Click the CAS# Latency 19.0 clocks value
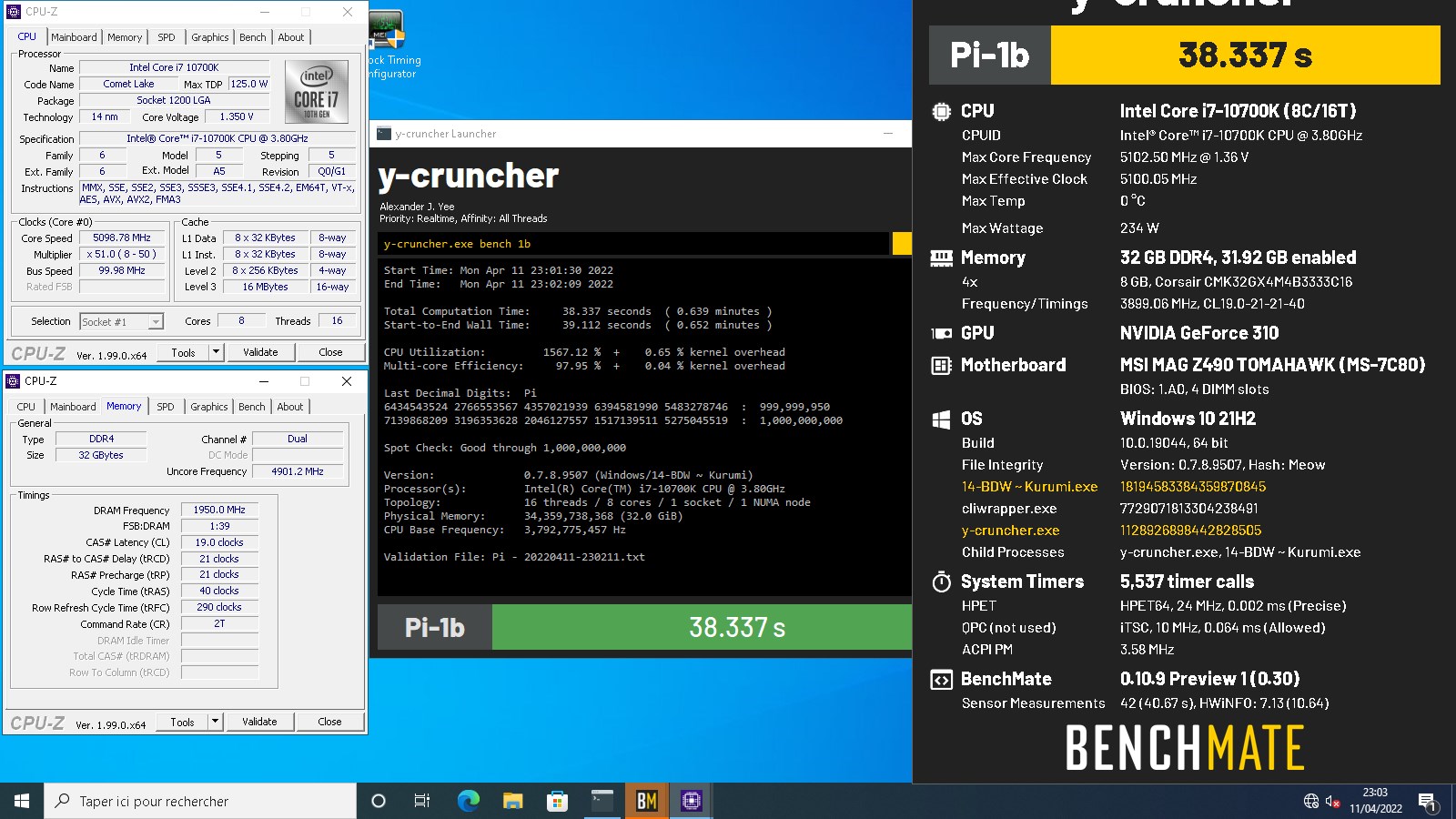Viewport: 1456px width, 819px height. 219,542
